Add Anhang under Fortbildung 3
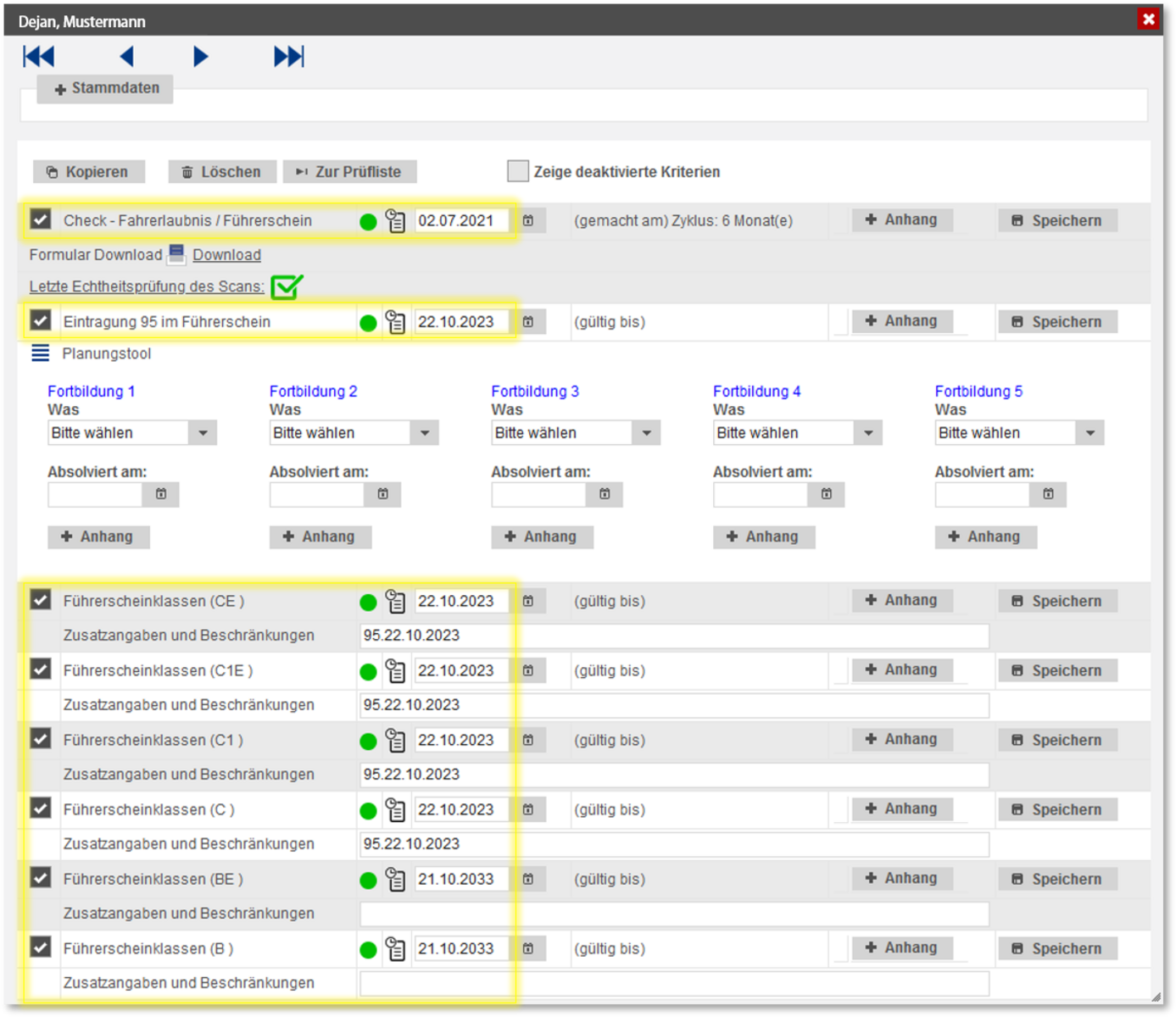The height and width of the screenshot is (1017, 1176). pos(542,536)
